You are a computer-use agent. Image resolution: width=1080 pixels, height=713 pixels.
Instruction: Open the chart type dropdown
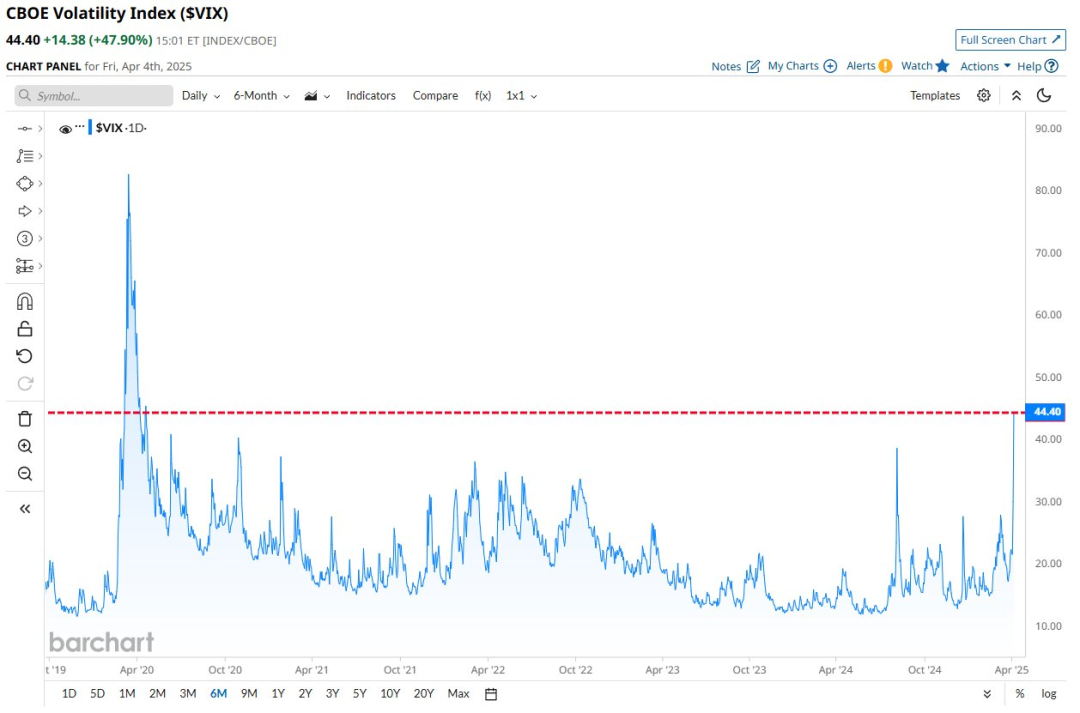coord(317,96)
